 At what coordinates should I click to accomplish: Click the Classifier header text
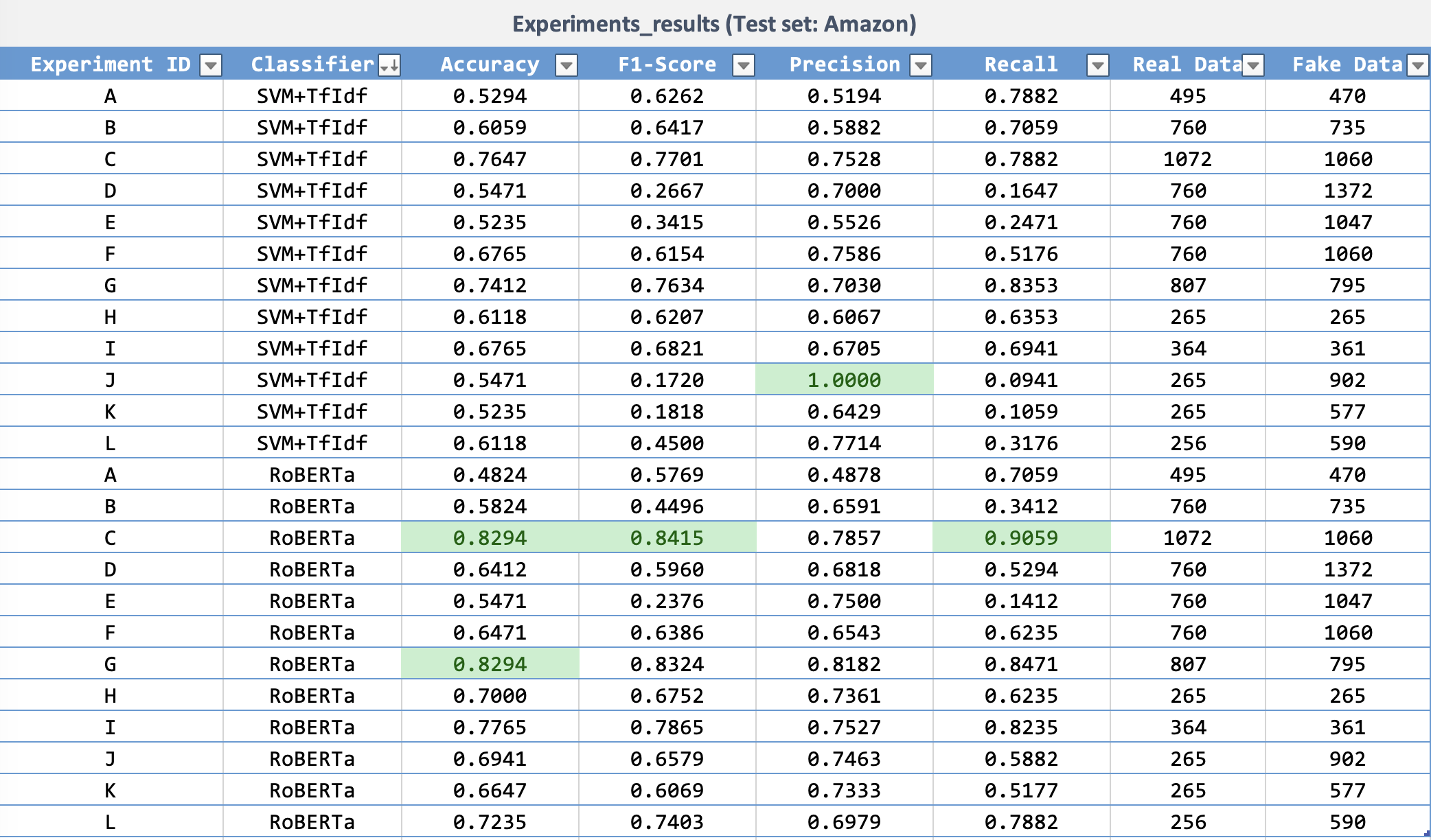click(312, 65)
